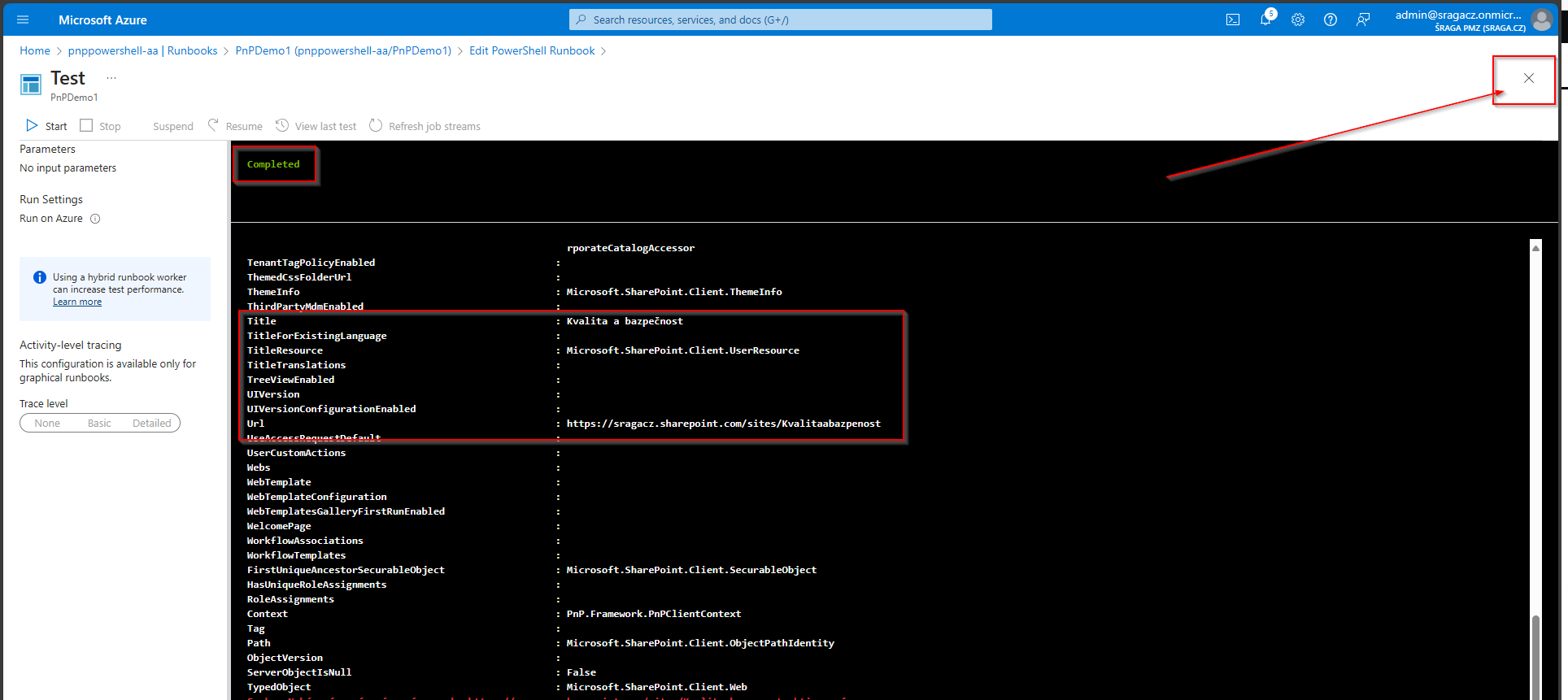Click the search resources input field
This screenshot has width=1568, height=700.
pyautogui.click(x=781, y=20)
